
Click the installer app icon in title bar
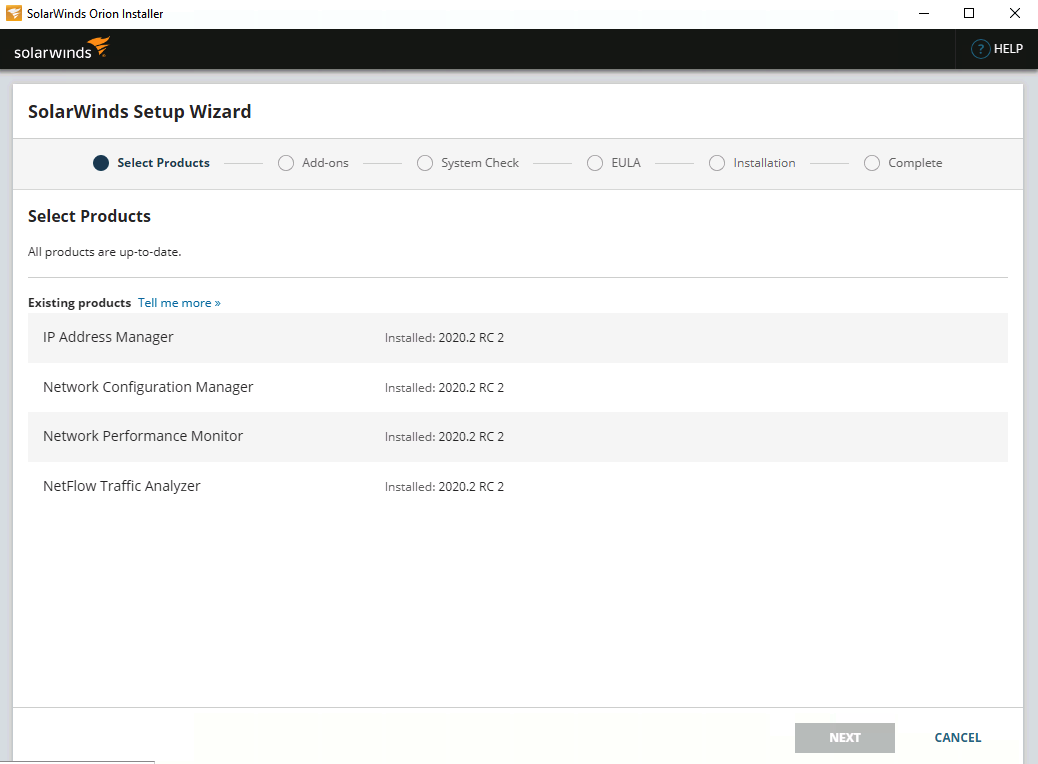pos(13,13)
